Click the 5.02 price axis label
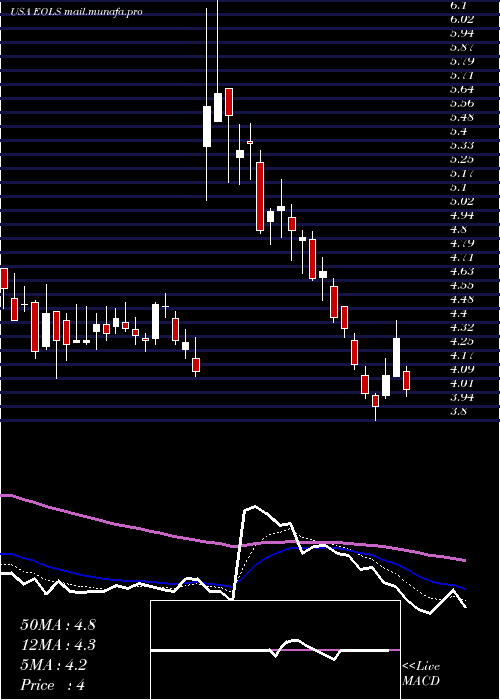The width and height of the screenshot is (500, 700). click(462, 201)
